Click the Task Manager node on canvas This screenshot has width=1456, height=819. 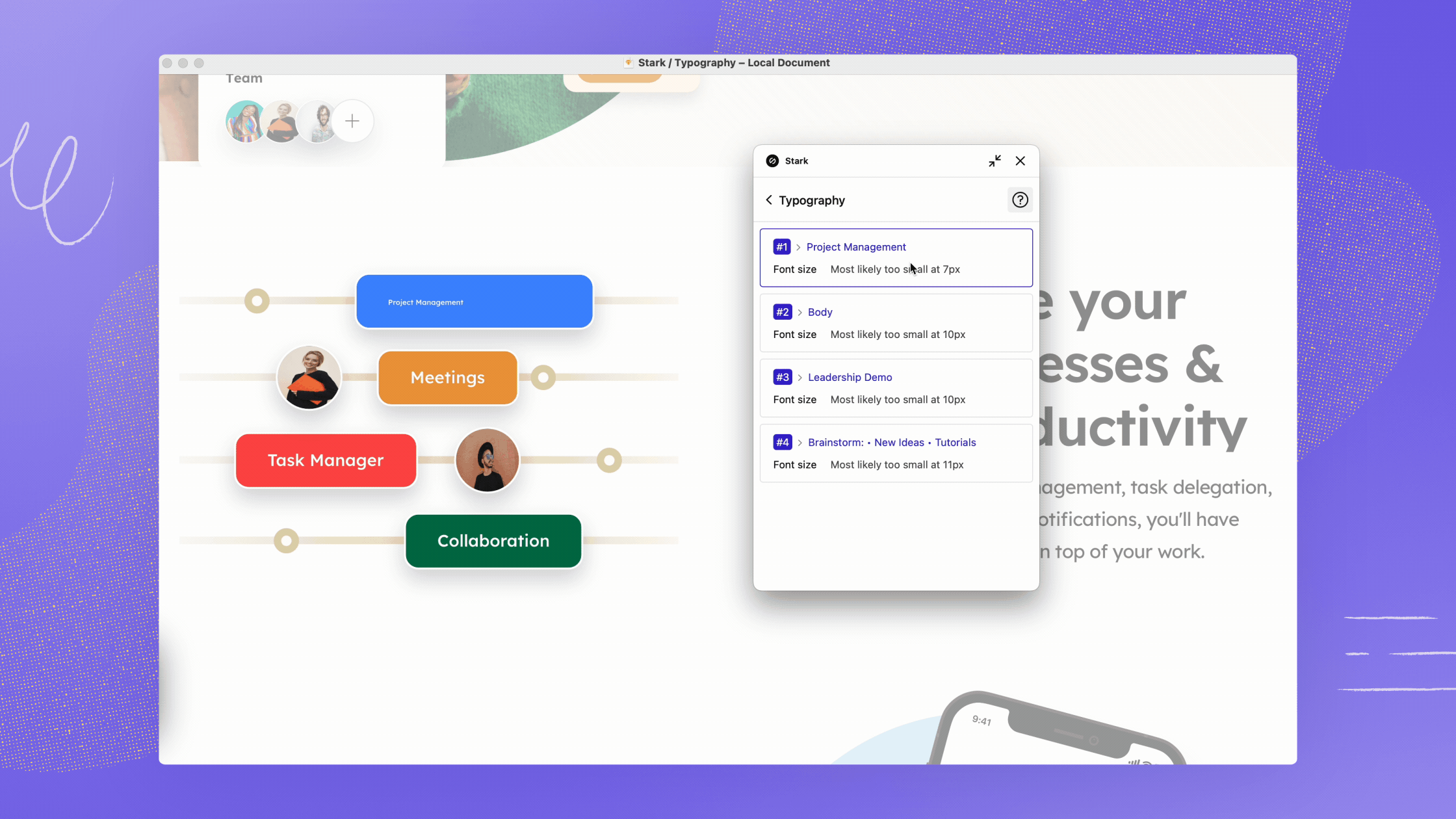[x=325, y=459]
